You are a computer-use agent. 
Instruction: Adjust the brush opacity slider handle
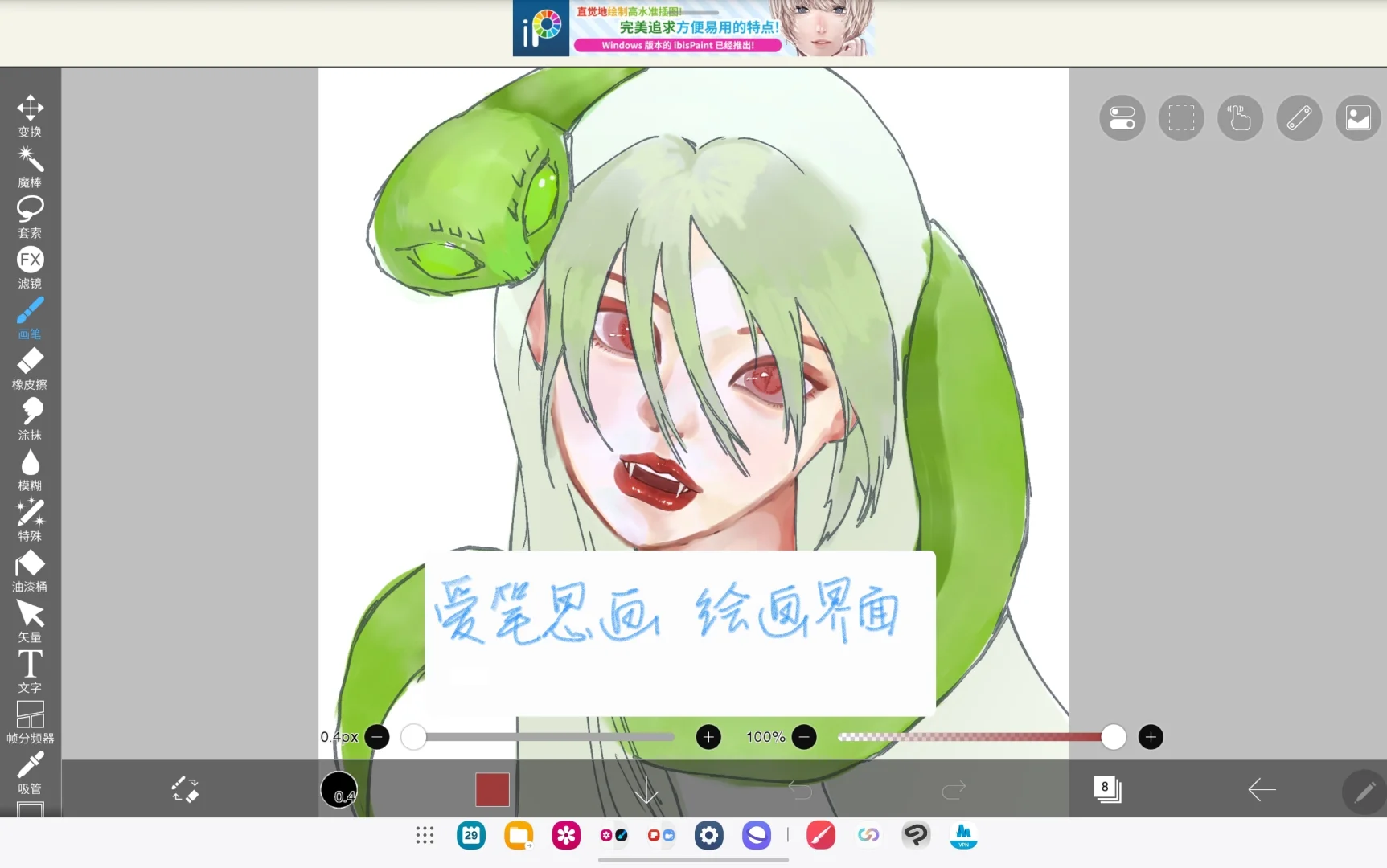pos(1113,736)
